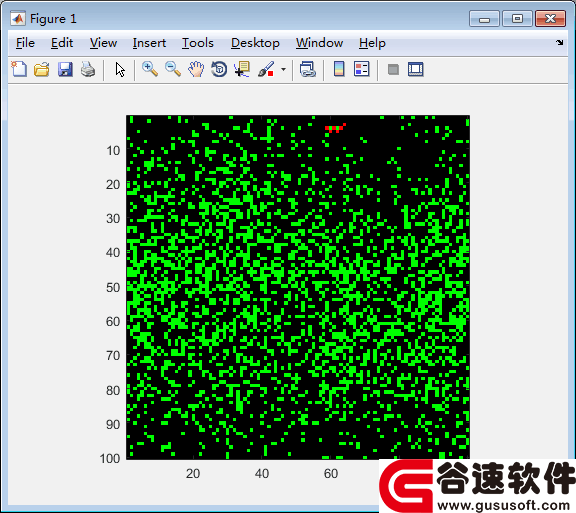The height and width of the screenshot is (513, 576).
Task: Save the figure with the floppy disk icon
Action: point(65,69)
